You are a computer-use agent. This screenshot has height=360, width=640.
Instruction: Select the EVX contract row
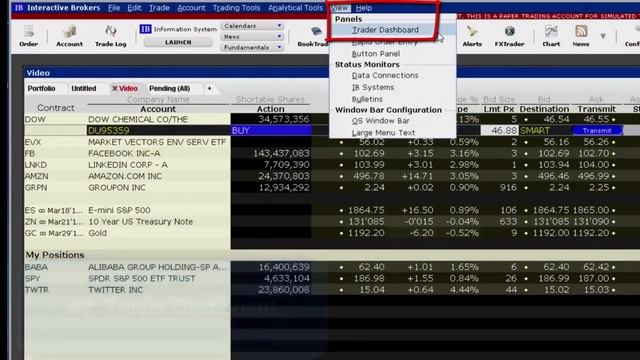(34, 142)
